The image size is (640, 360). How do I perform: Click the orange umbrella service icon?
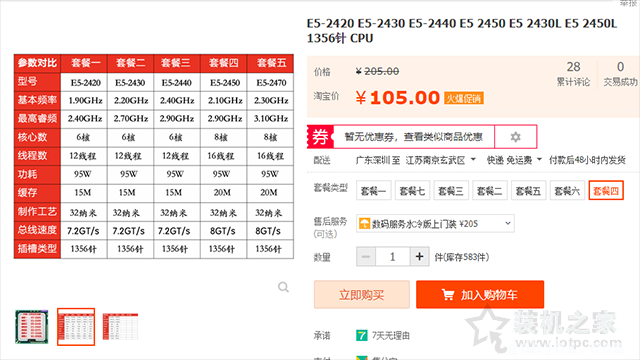coord(364,223)
